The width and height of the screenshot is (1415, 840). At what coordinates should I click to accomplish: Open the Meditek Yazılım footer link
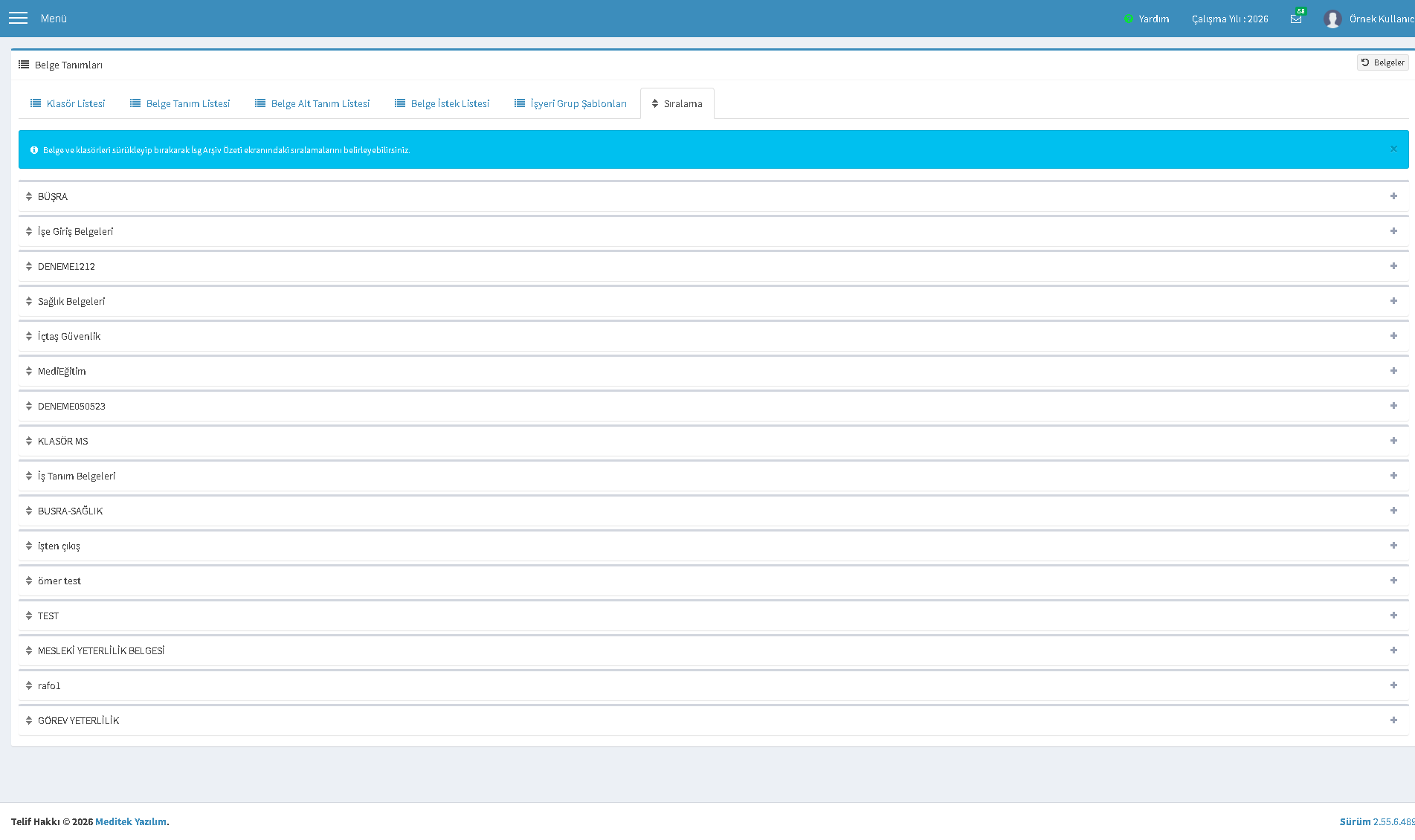(x=131, y=821)
